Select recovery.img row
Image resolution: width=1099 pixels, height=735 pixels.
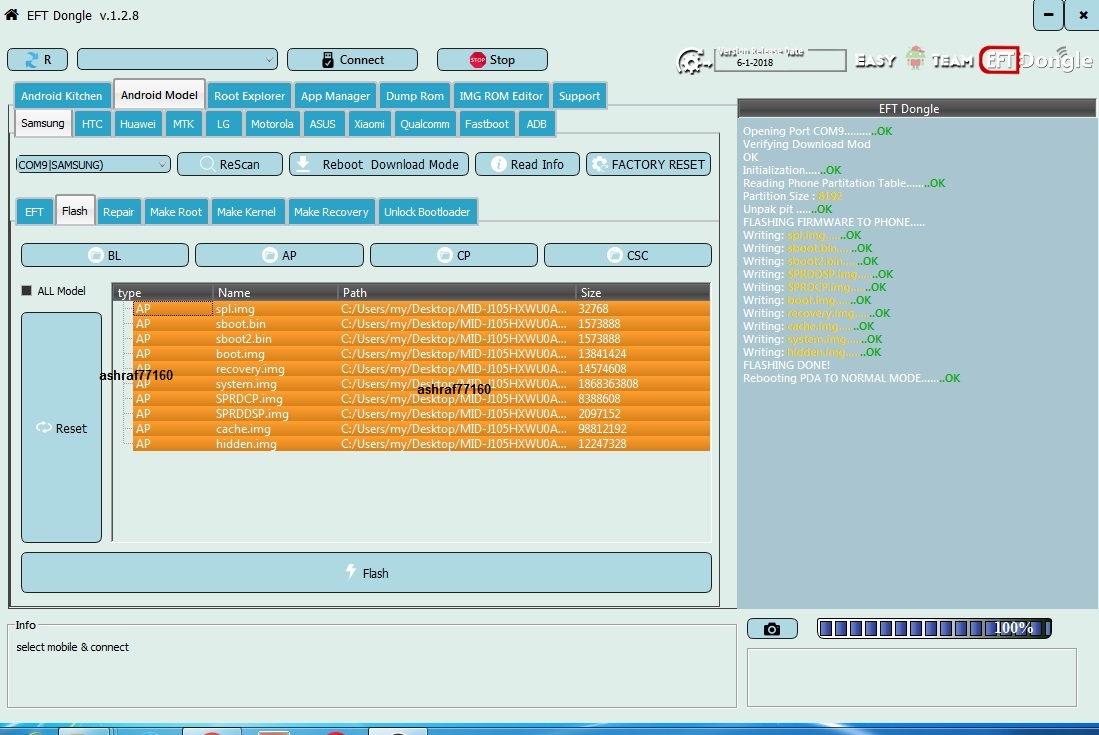[x=421, y=369]
